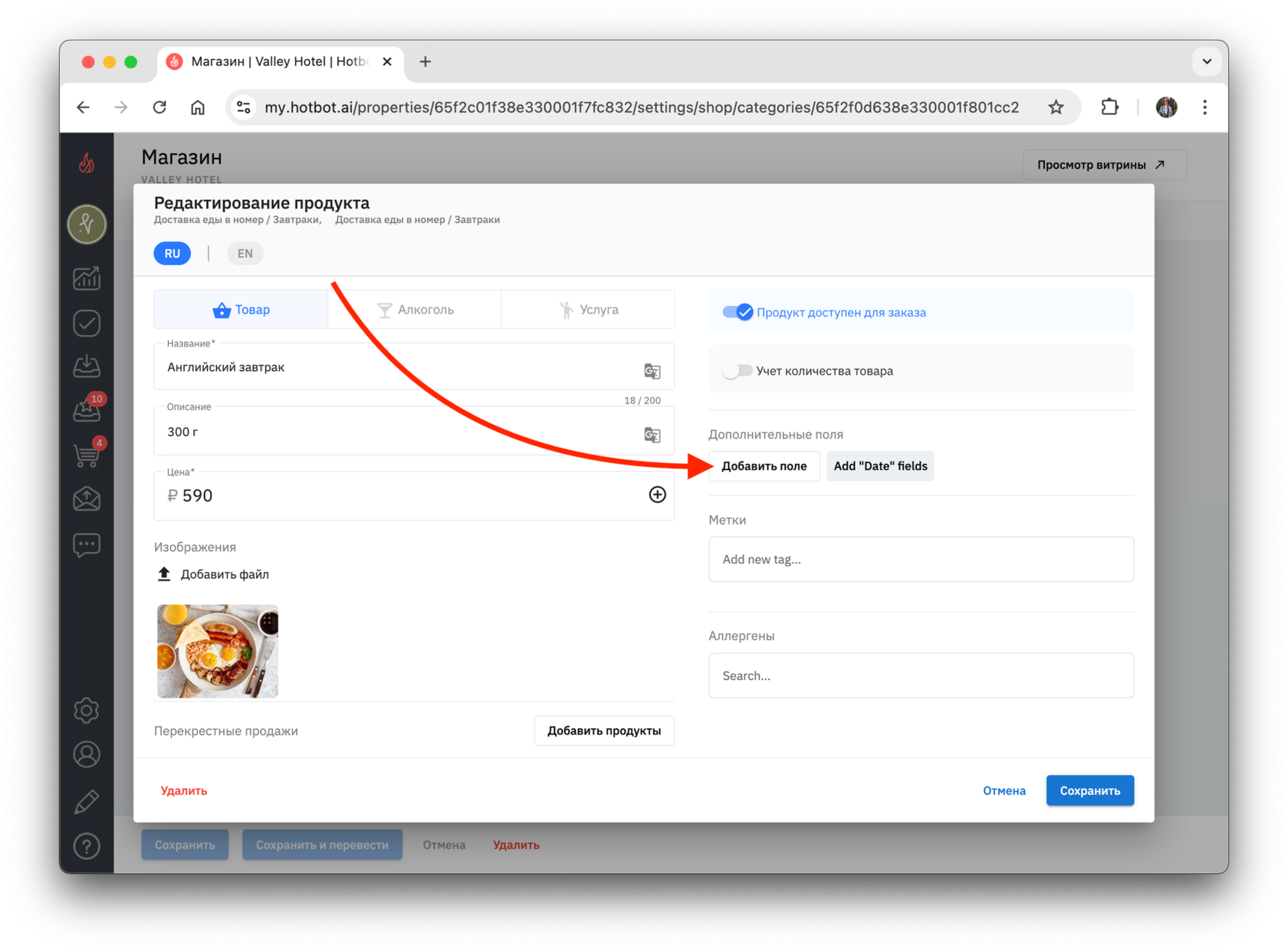The image size is (1288, 952).
Task: Click the allergens 'Search...' field
Action: [921, 675]
